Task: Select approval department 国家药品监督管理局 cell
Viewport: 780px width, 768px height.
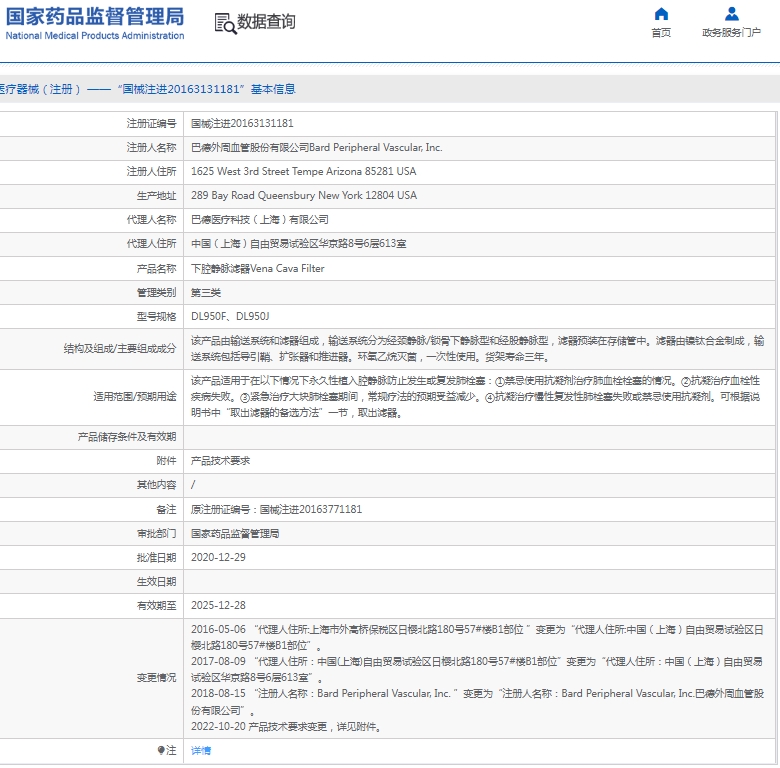Action: [x=235, y=534]
